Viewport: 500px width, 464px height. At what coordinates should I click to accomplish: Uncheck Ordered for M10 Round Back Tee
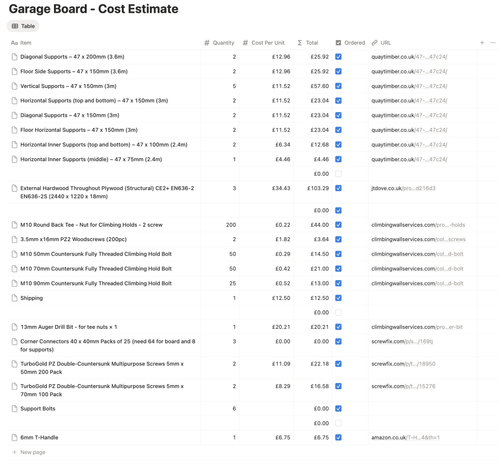pos(338,225)
